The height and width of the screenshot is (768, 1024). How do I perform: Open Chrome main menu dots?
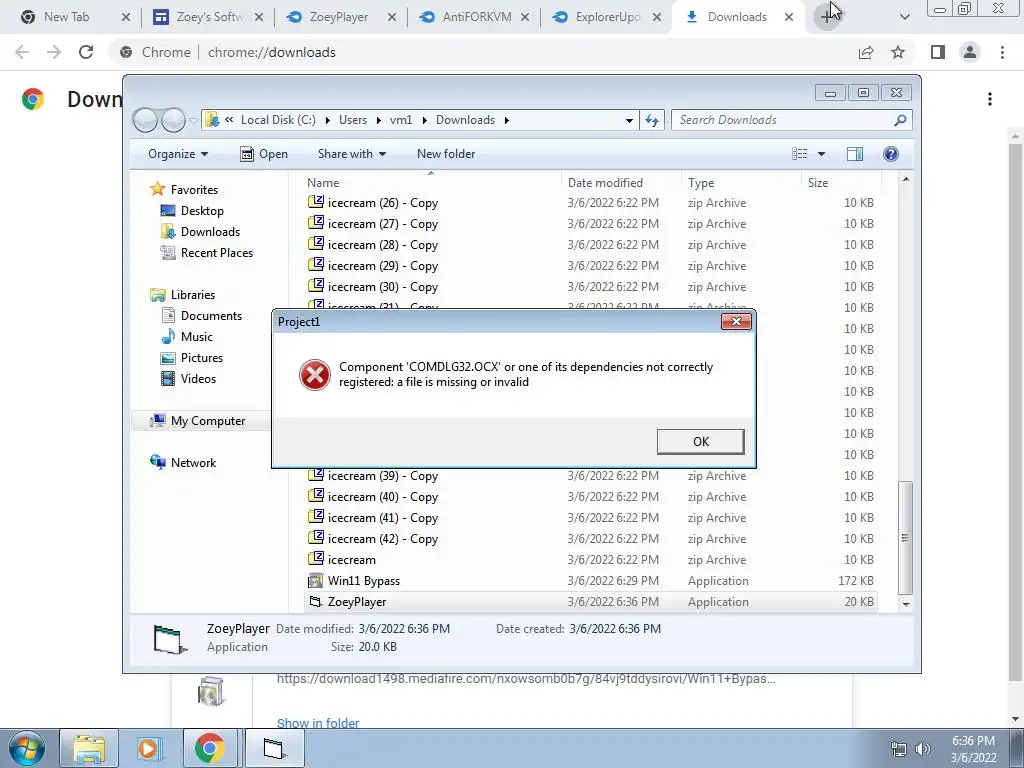click(x=1002, y=52)
